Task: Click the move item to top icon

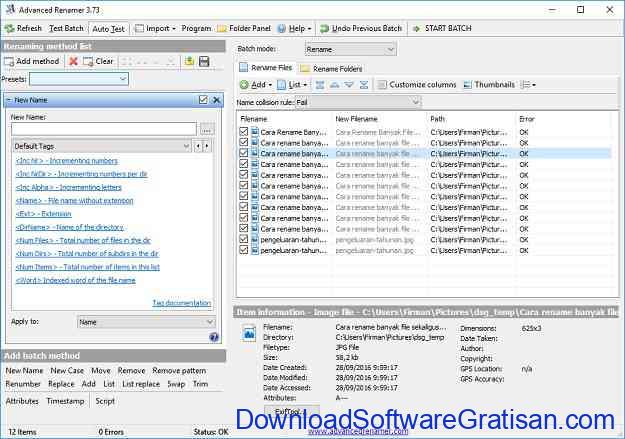Action: click(320, 85)
